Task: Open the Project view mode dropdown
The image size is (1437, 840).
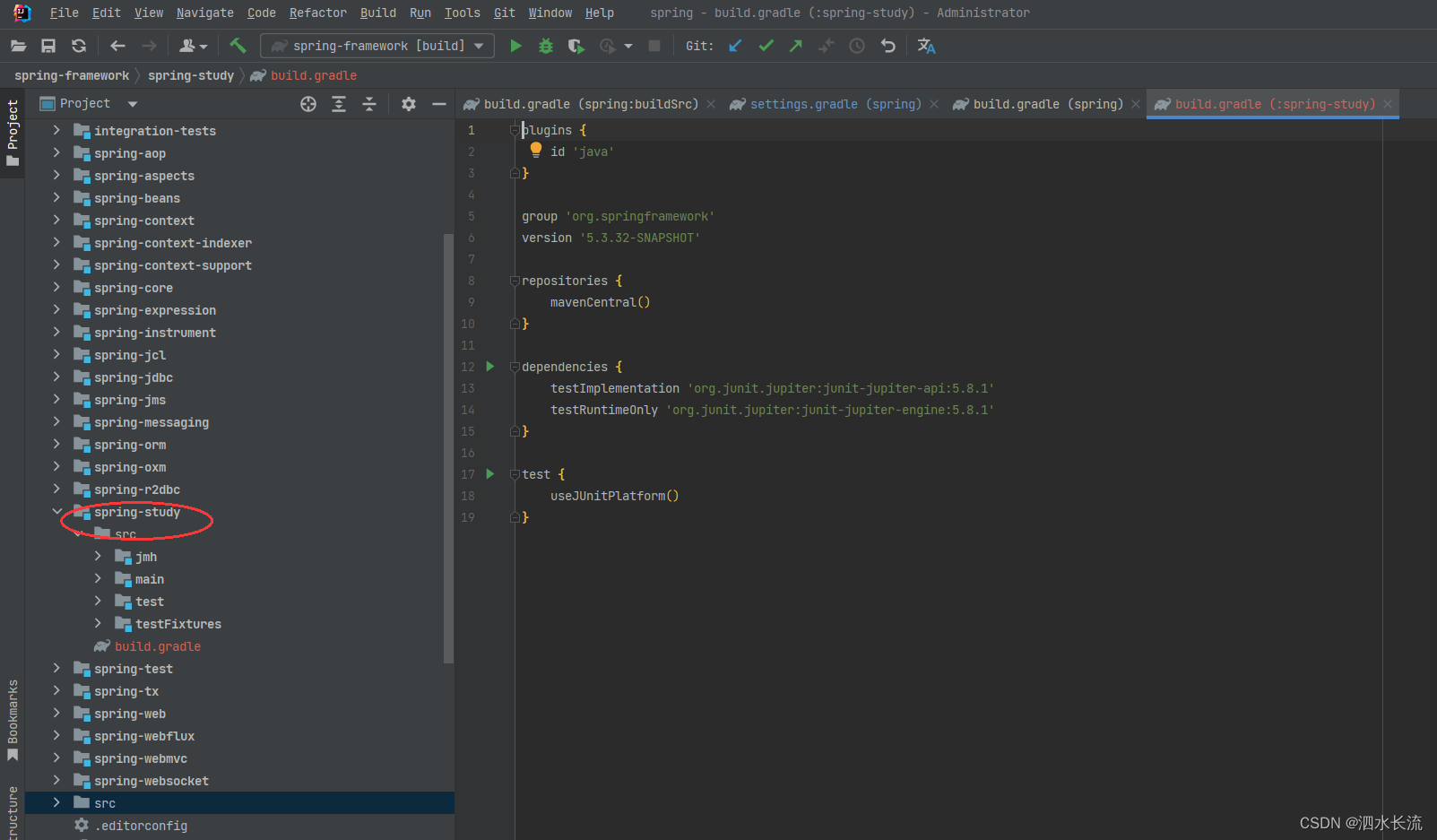Action: 133,104
